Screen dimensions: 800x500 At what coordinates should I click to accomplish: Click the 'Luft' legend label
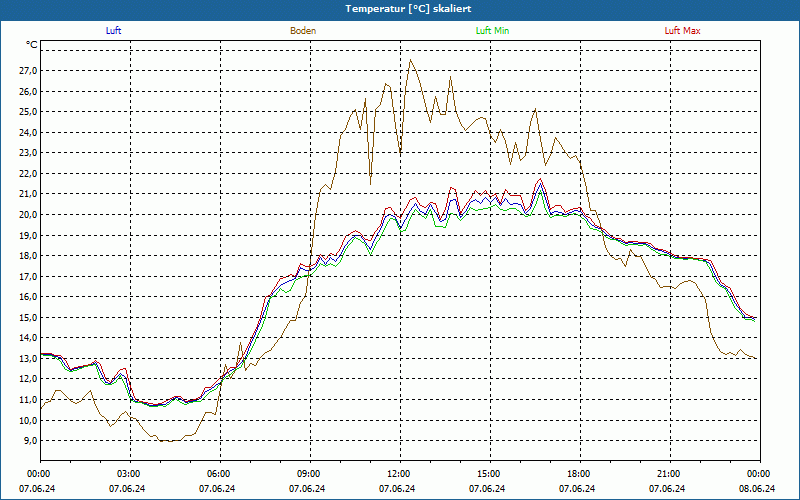coord(113,31)
